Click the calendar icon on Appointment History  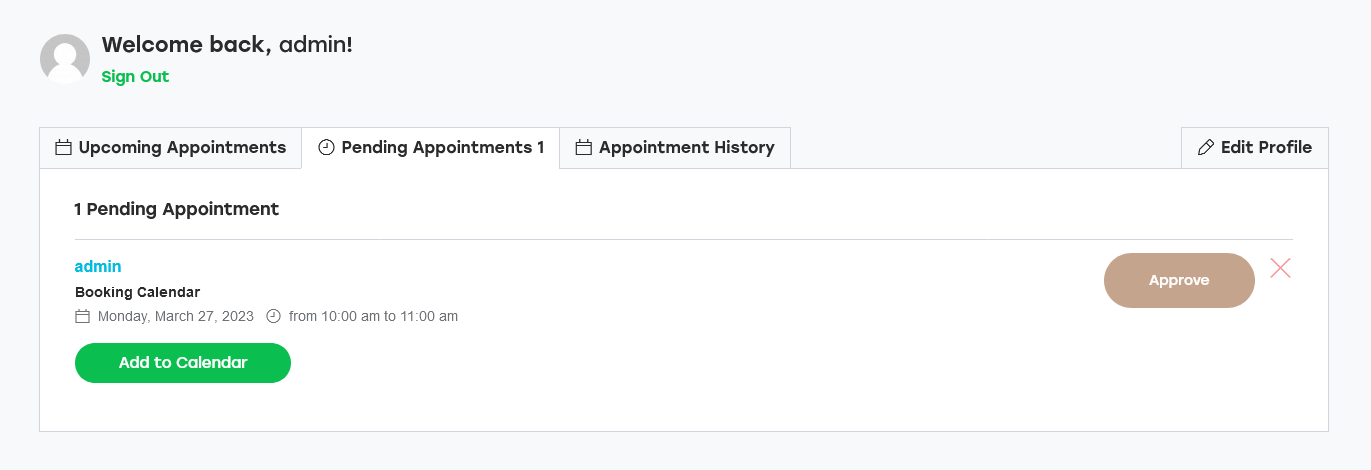(x=584, y=148)
